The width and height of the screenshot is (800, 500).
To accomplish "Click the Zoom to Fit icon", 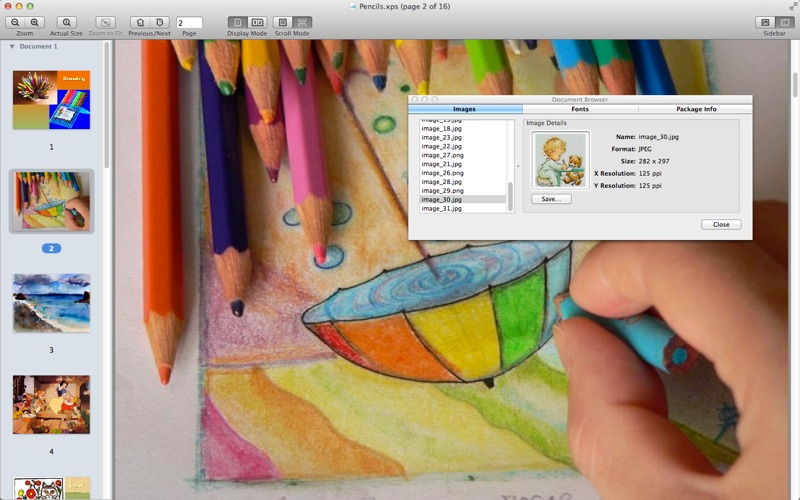I will click(x=106, y=22).
